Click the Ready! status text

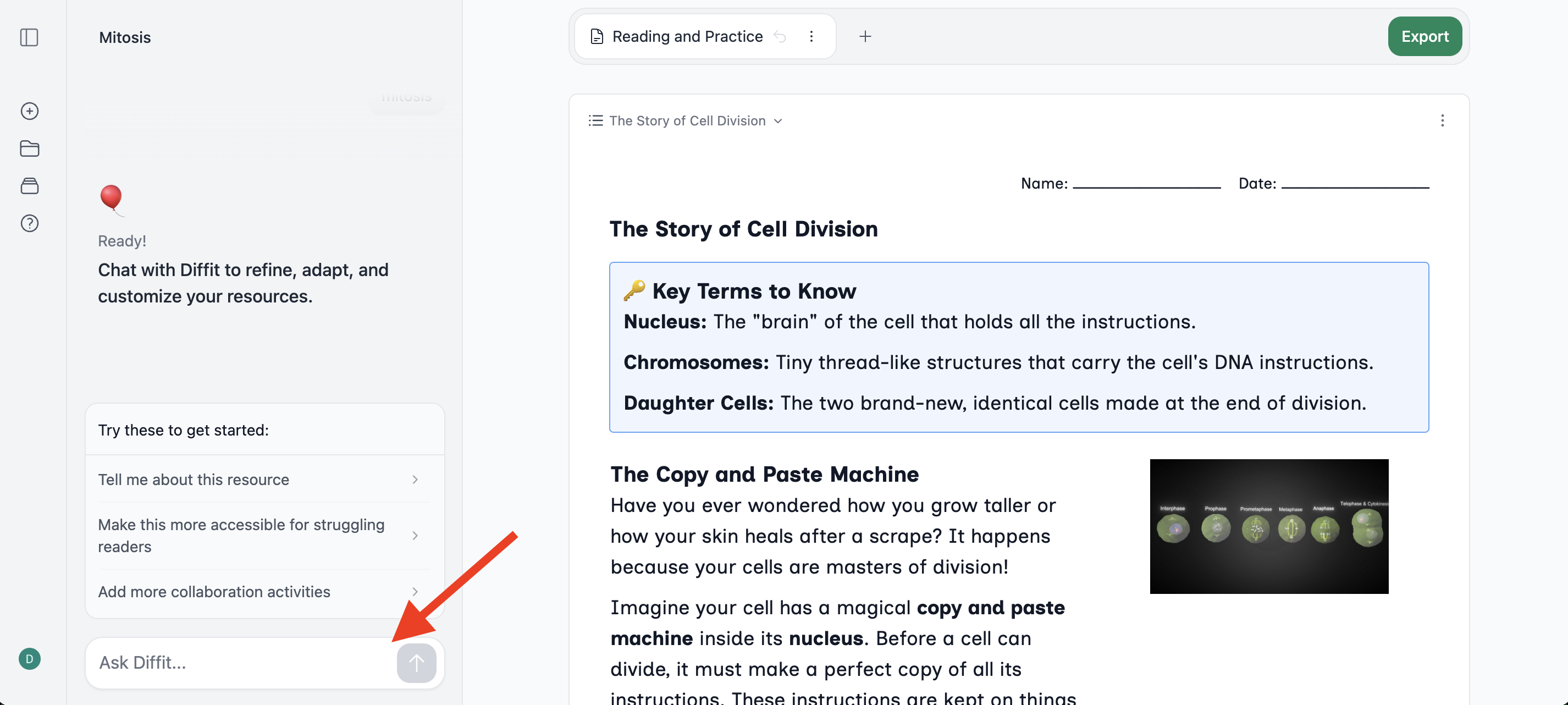123,241
